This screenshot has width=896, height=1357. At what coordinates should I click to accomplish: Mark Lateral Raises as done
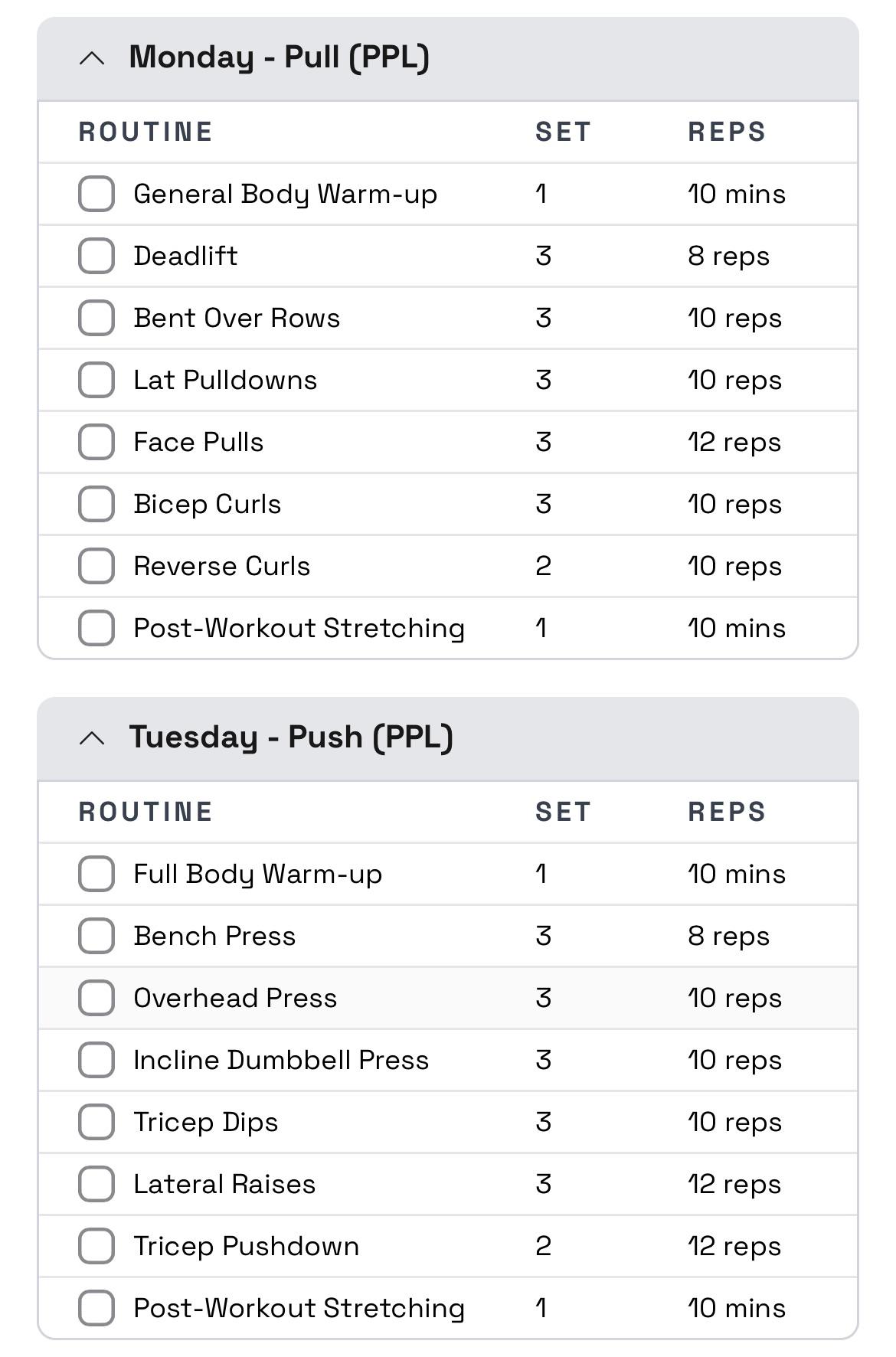click(96, 1184)
